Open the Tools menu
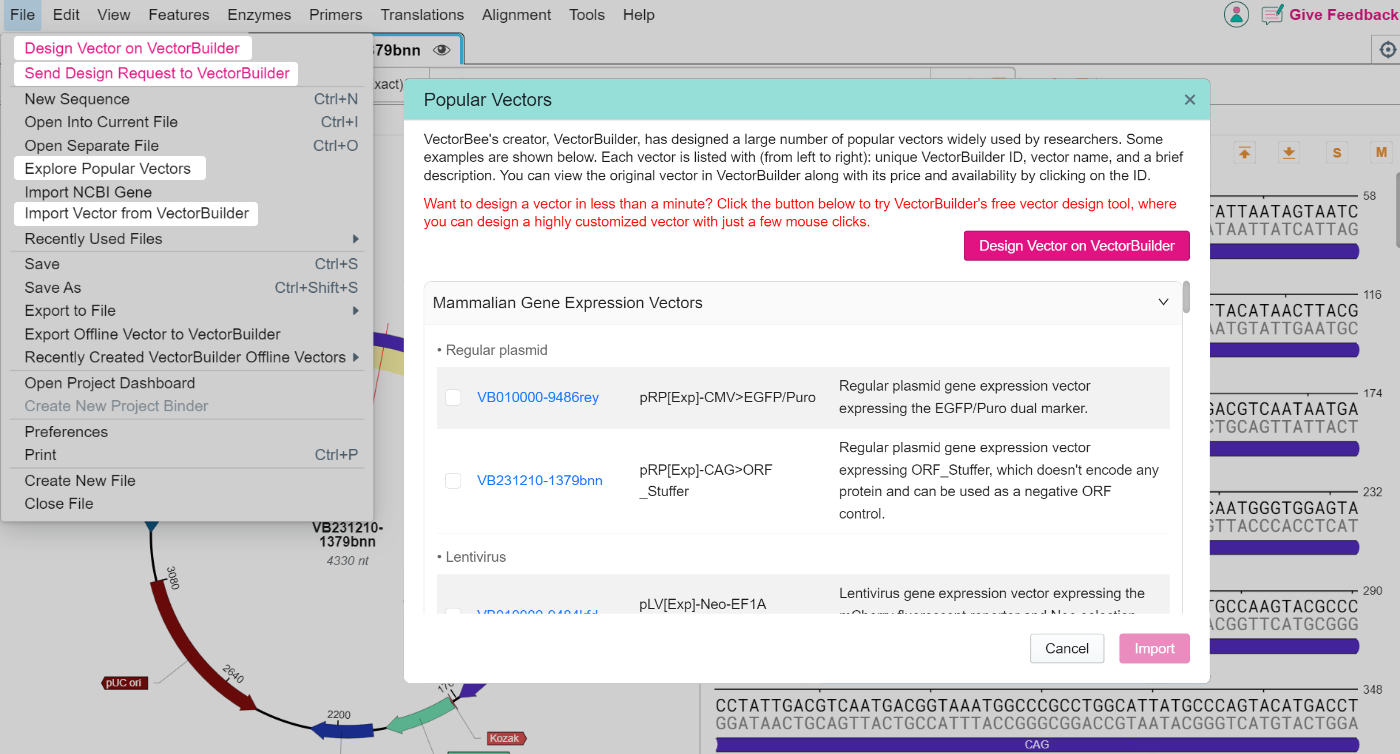The height and width of the screenshot is (754, 1400). (587, 14)
